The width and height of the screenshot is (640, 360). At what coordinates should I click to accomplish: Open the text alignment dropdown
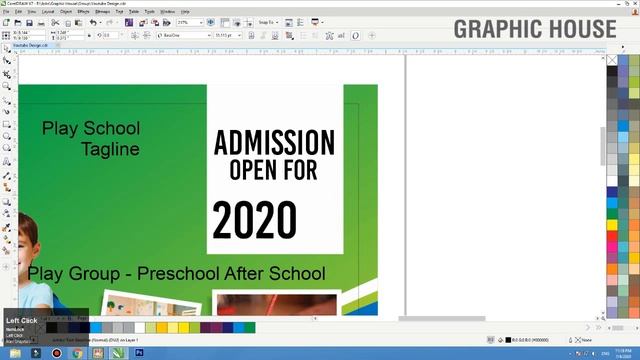(x=289, y=36)
